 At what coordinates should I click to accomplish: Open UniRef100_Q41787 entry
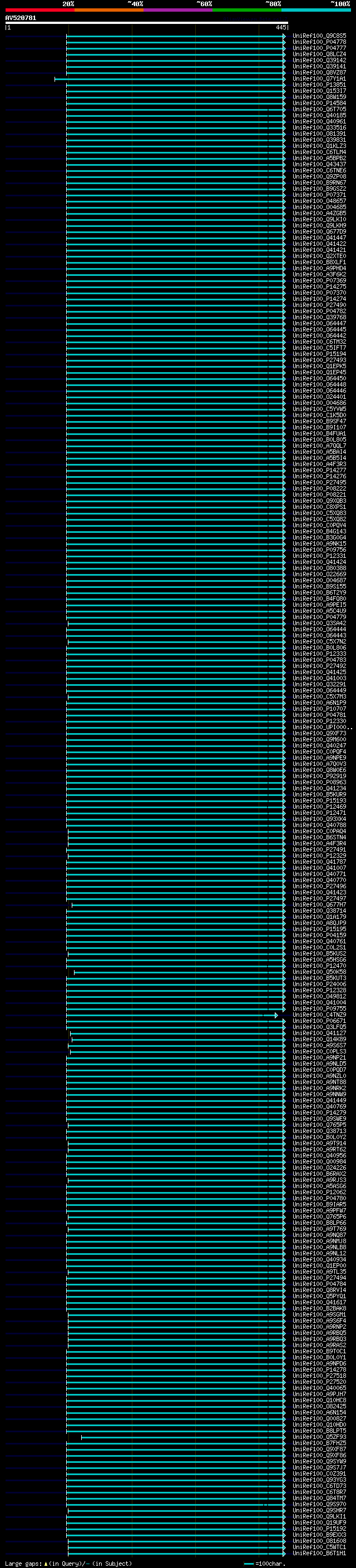[319, 862]
